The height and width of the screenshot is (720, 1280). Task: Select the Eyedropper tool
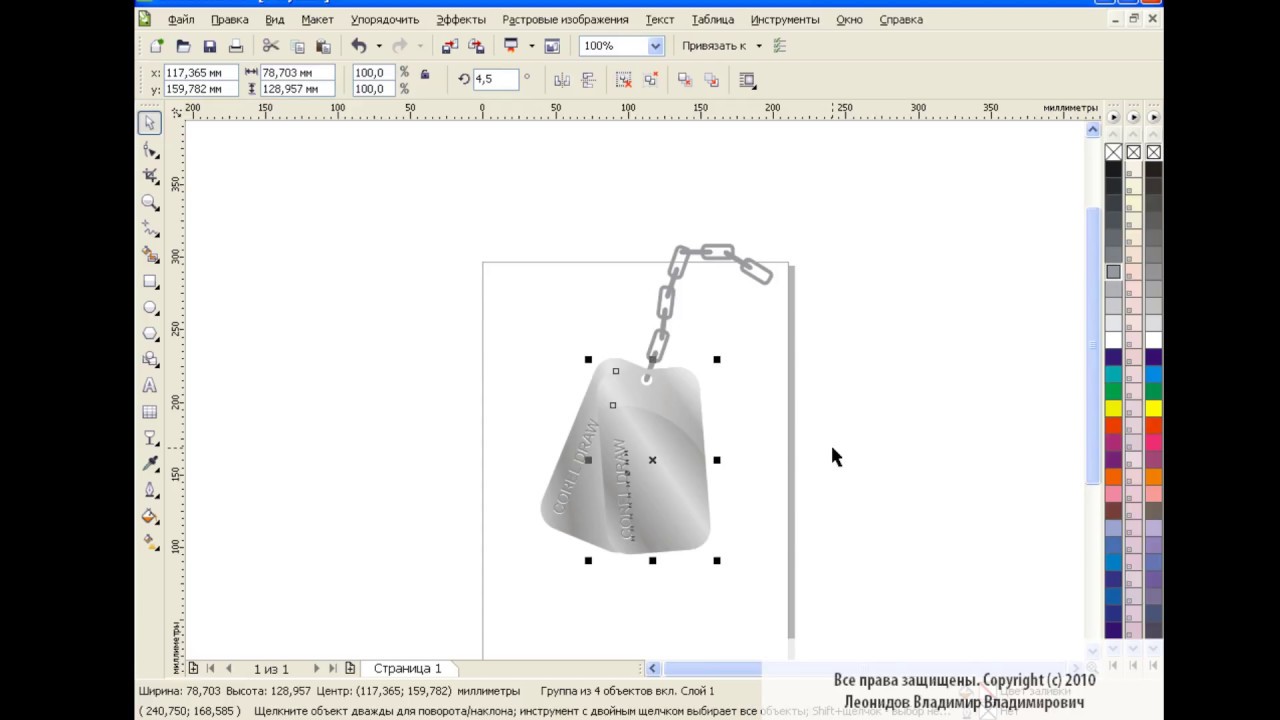pyautogui.click(x=150, y=464)
